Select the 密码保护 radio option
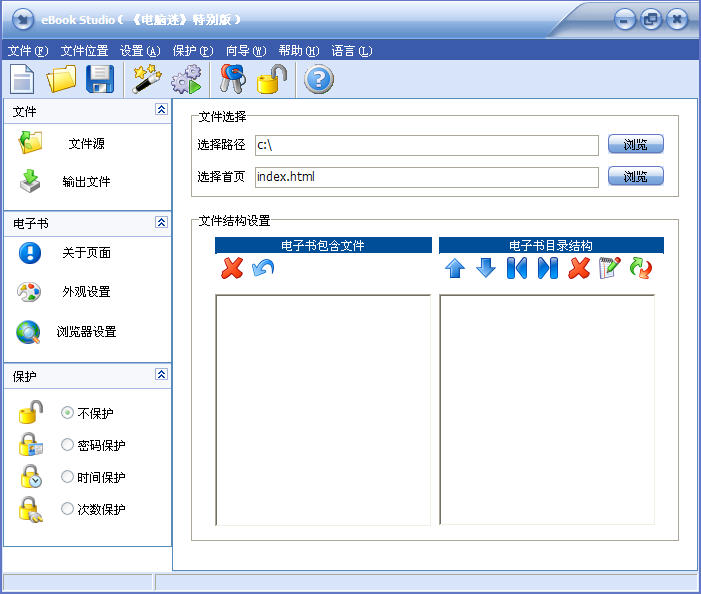 pyautogui.click(x=67, y=445)
